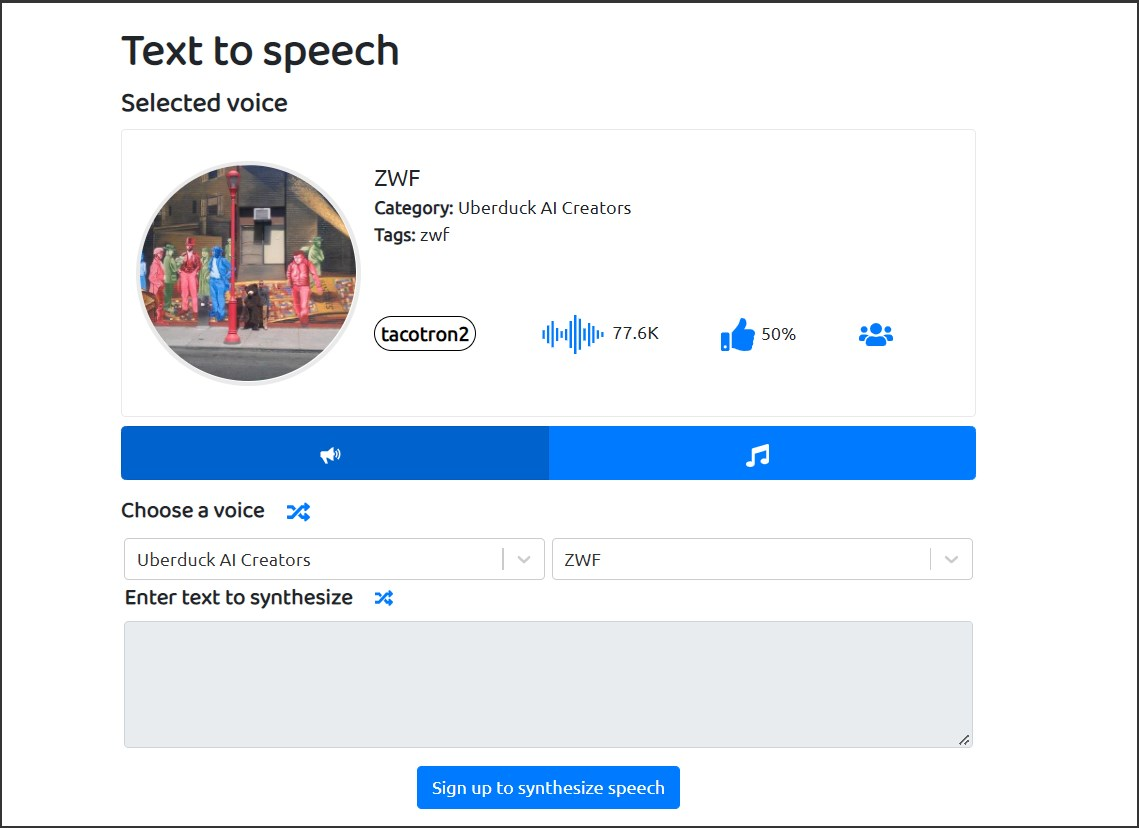This screenshot has width=1139, height=828.
Task: Click the 77.6K usage count
Action: point(635,334)
